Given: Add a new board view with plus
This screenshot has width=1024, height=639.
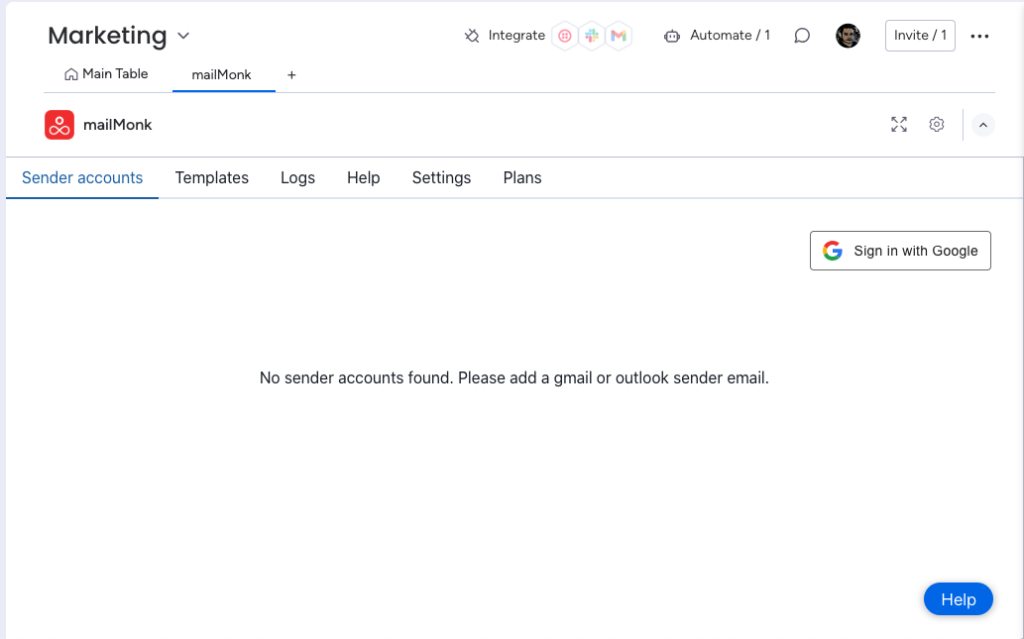Looking at the screenshot, I should tap(291, 75).
